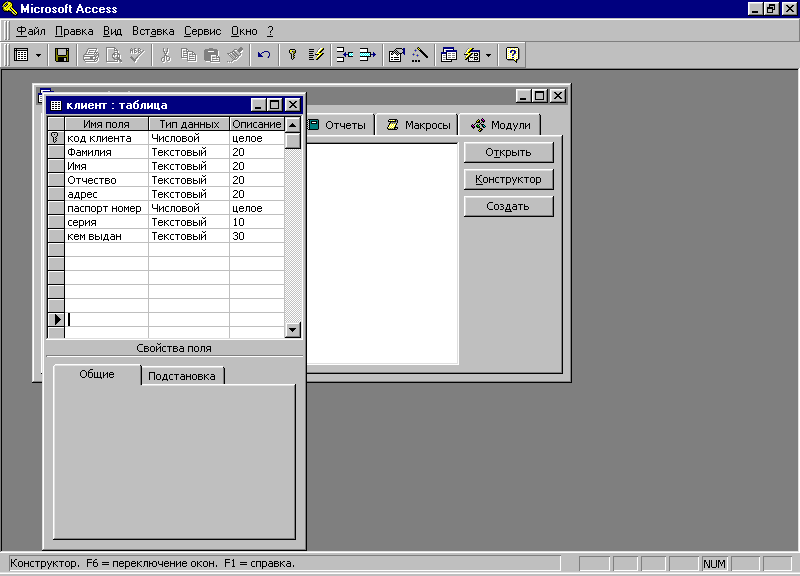The image size is (800, 576).
Task: Click the Paste clipboard icon
Action: click(x=212, y=55)
